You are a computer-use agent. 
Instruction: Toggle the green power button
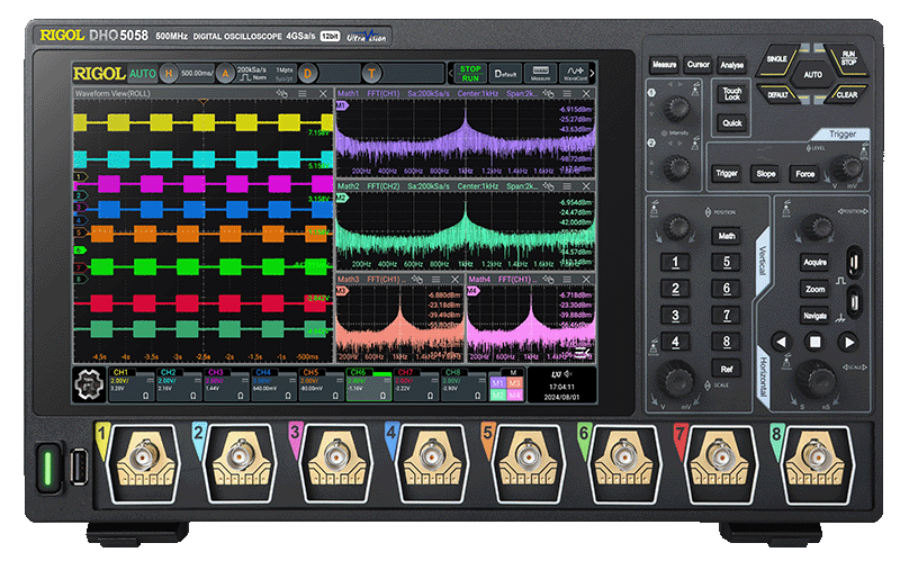point(48,468)
